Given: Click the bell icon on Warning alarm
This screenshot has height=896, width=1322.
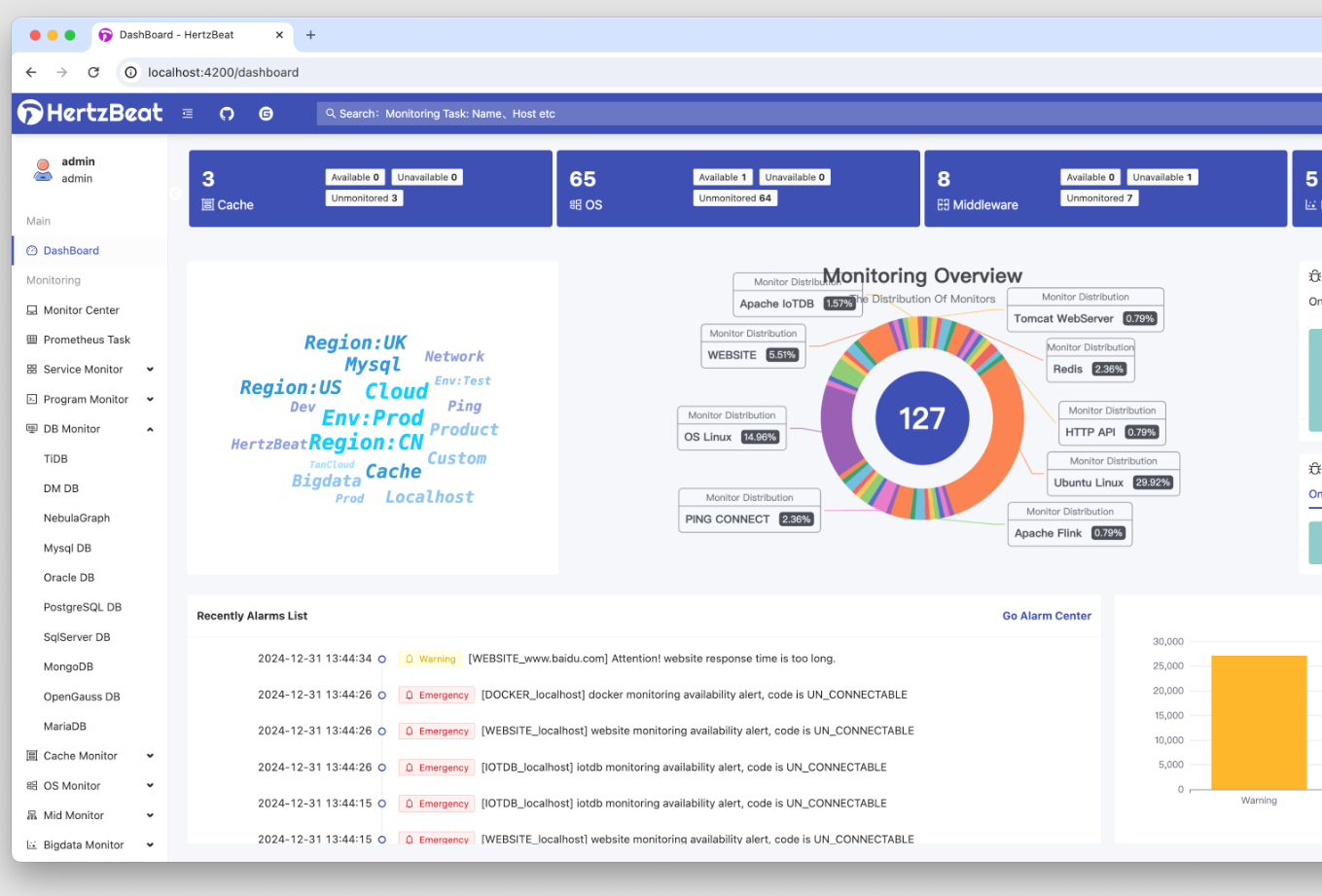Looking at the screenshot, I should point(410,659).
